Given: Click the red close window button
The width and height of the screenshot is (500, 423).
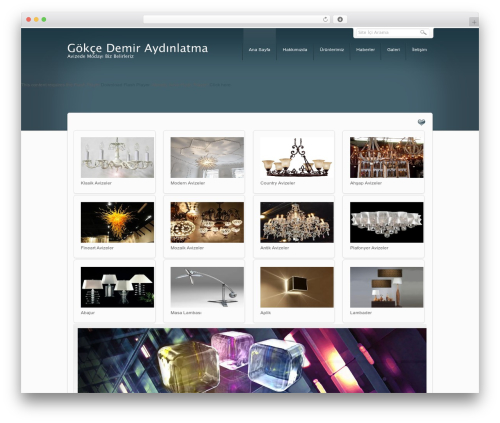Looking at the screenshot, I should [29, 20].
